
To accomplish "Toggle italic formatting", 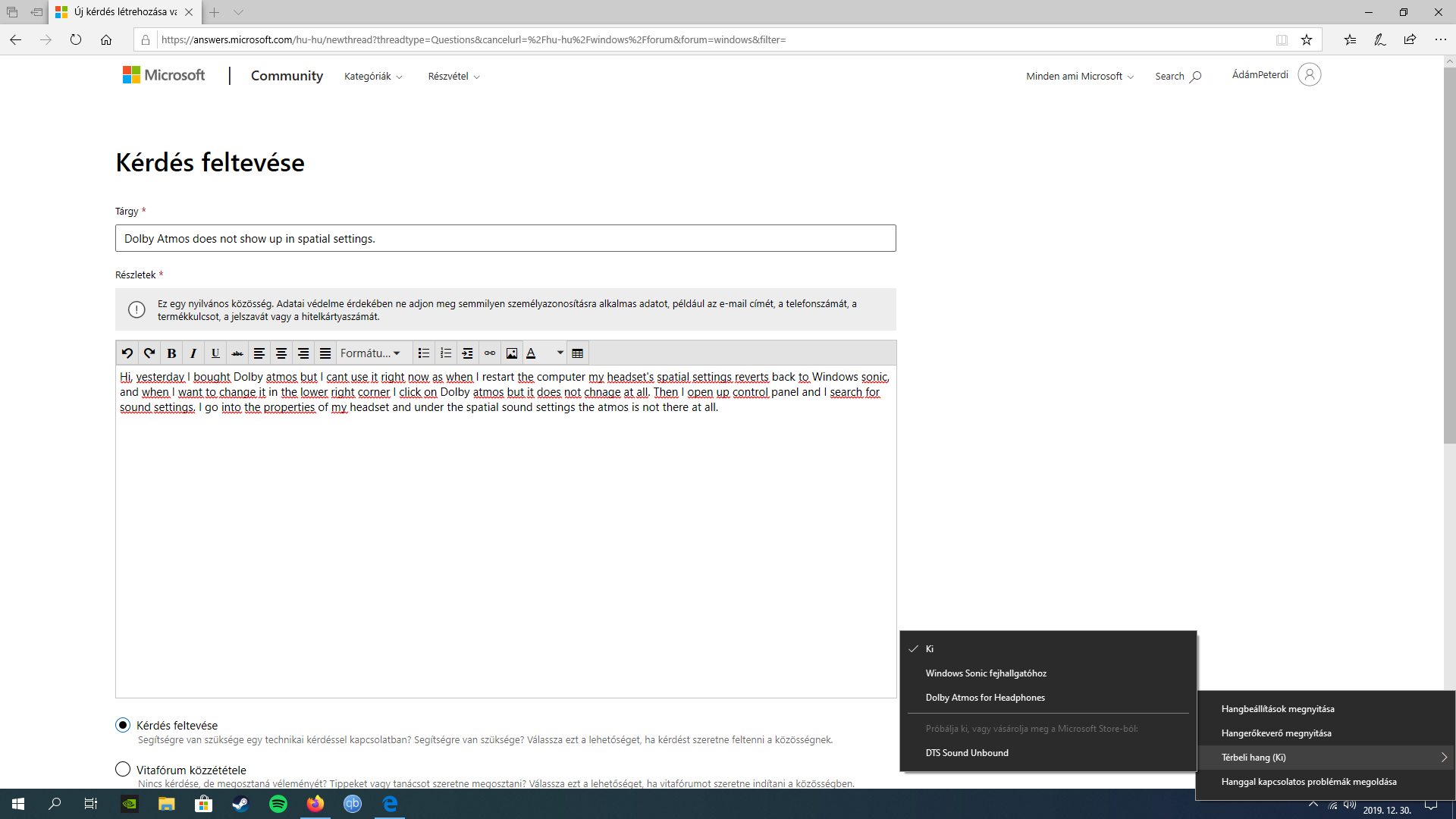I will (x=193, y=353).
